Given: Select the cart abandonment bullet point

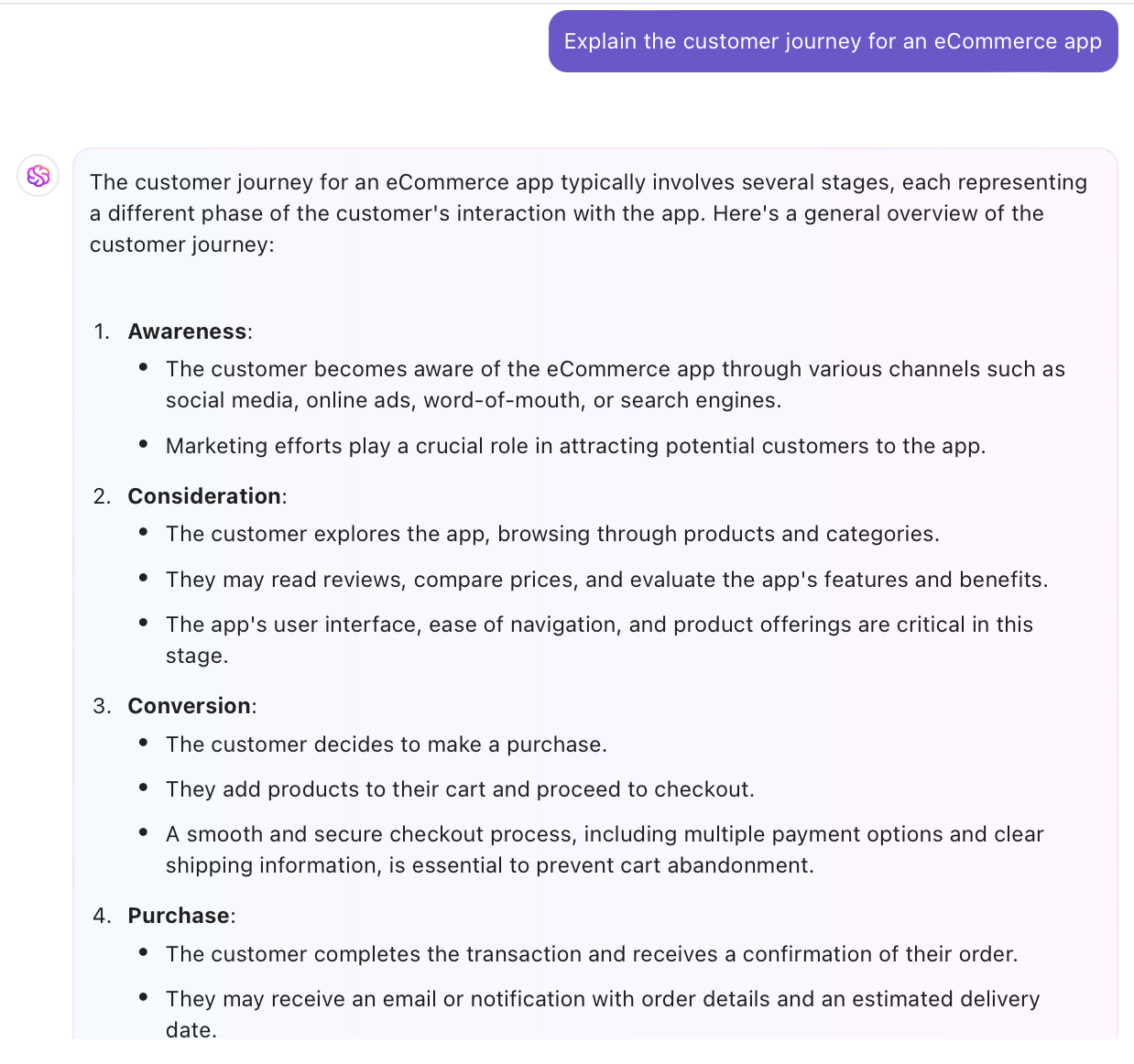Looking at the screenshot, I should [x=603, y=849].
